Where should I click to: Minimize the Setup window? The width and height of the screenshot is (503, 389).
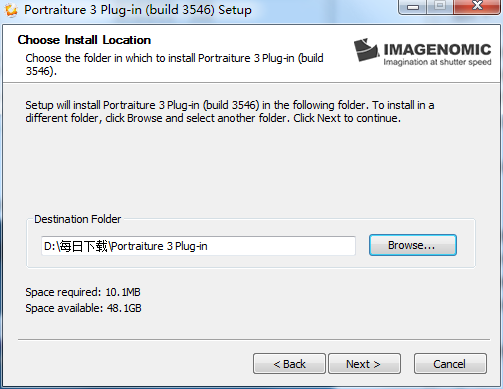point(413,7)
